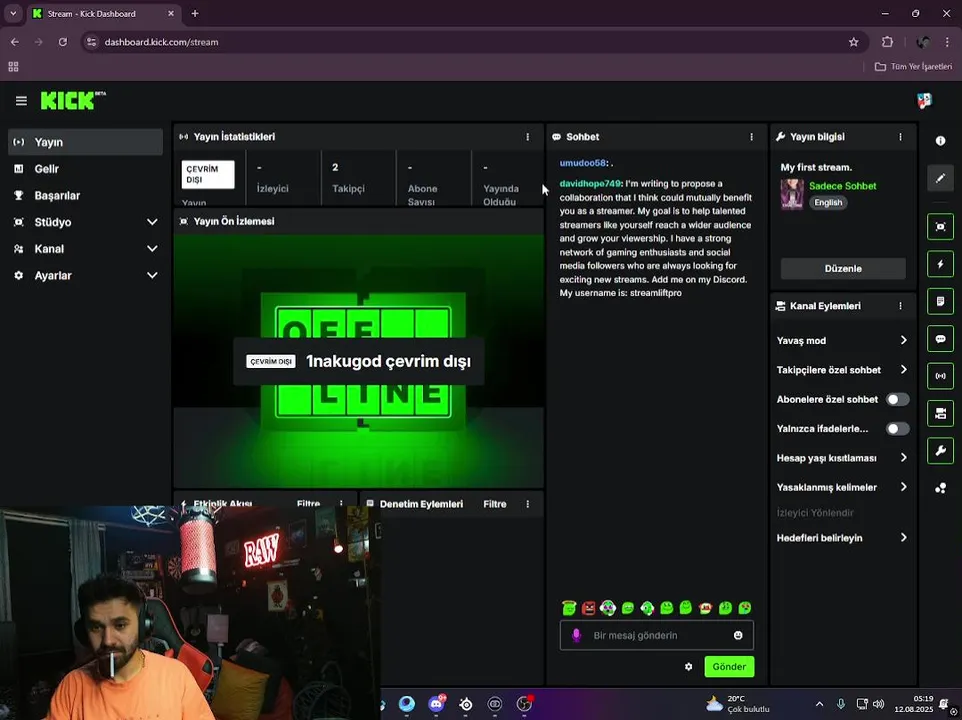Open a new browser tab
The image size is (962, 720).
[x=194, y=13]
